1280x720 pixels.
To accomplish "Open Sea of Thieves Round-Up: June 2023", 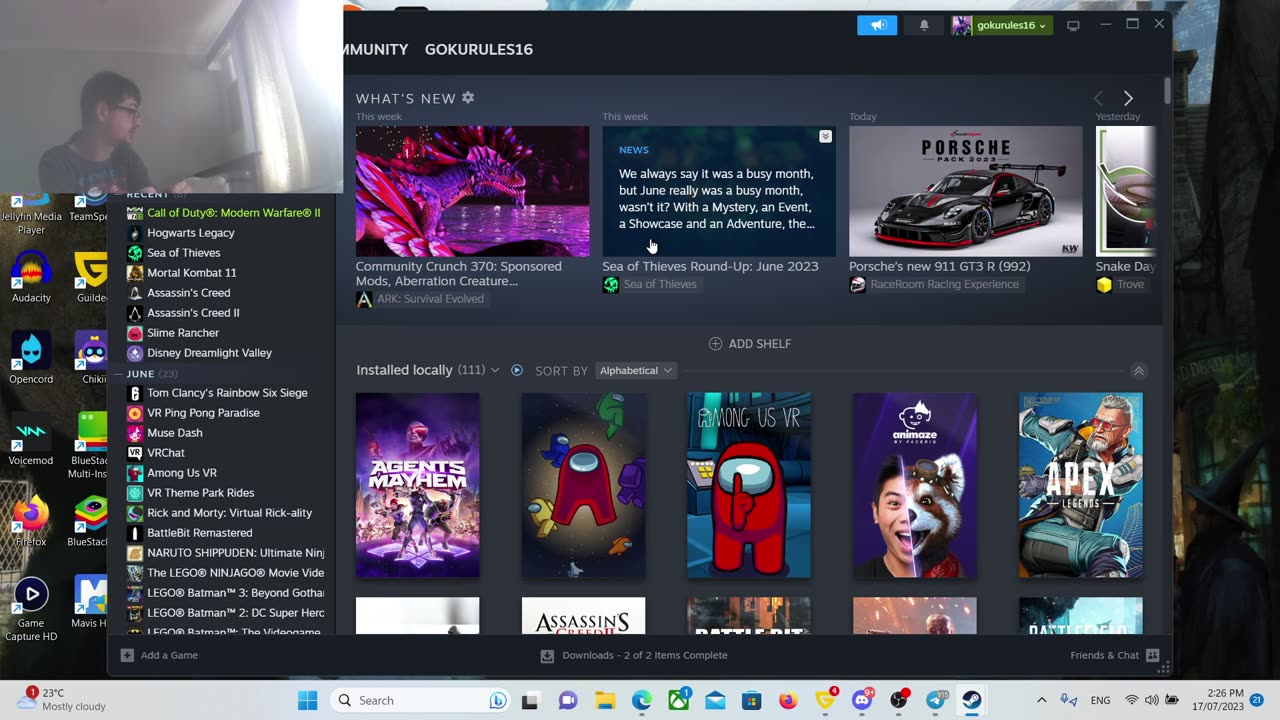I will click(x=710, y=266).
